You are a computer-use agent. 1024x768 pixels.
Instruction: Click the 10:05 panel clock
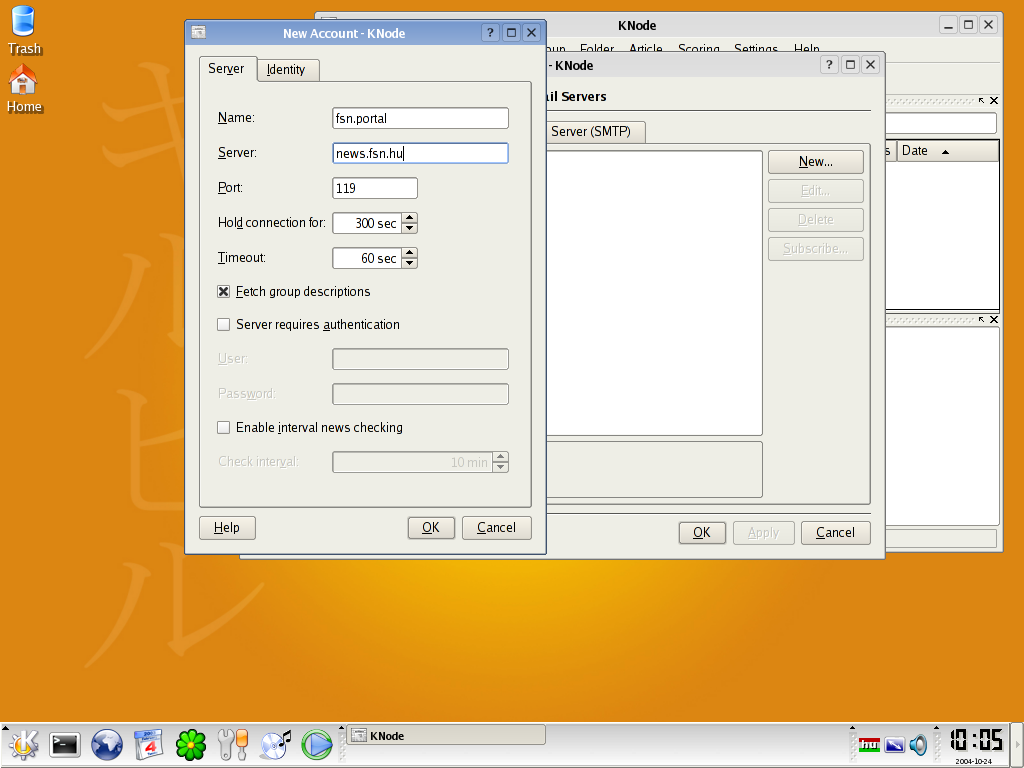tap(976, 741)
